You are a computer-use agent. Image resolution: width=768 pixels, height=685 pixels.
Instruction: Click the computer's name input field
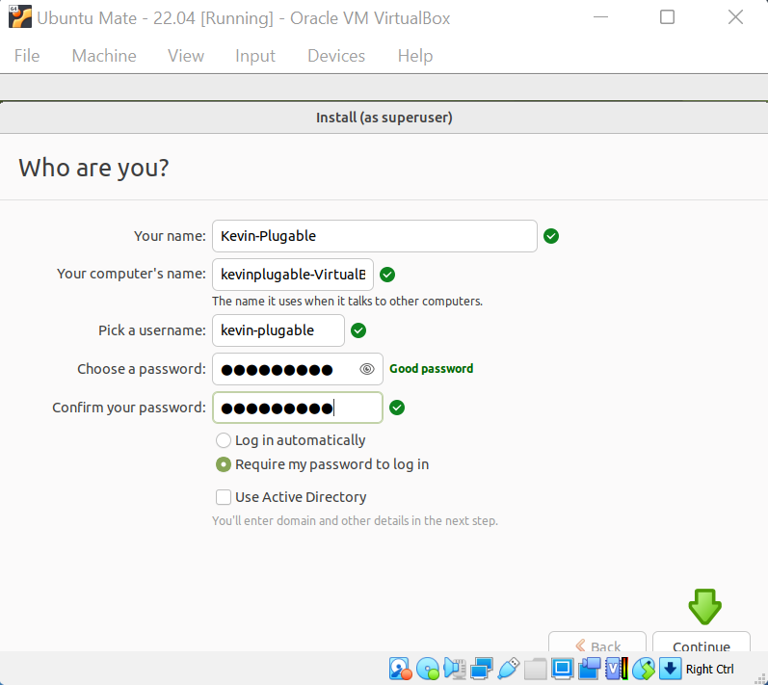point(293,275)
